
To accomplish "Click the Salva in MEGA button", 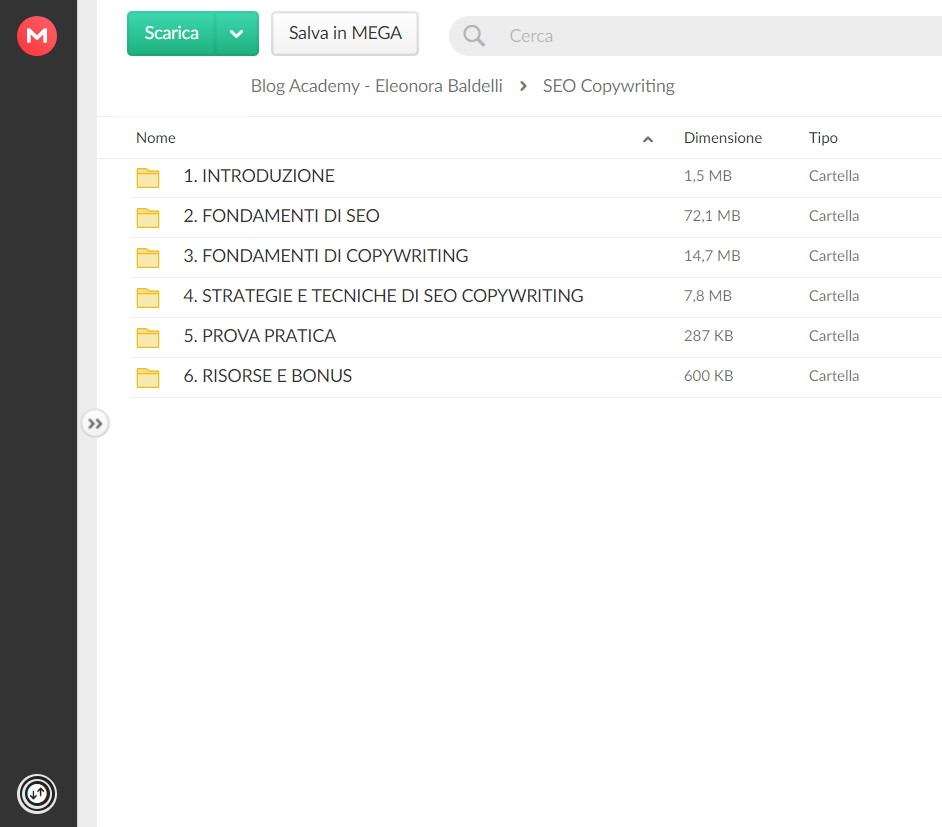I will pyautogui.click(x=345, y=34).
